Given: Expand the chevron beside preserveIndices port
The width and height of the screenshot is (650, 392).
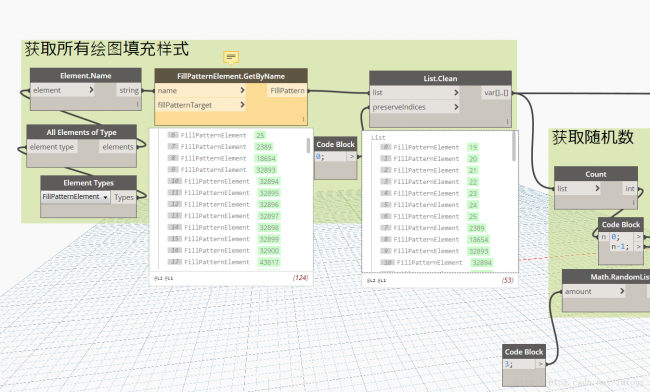Looking at the screenshot, I should click(456, 106).
